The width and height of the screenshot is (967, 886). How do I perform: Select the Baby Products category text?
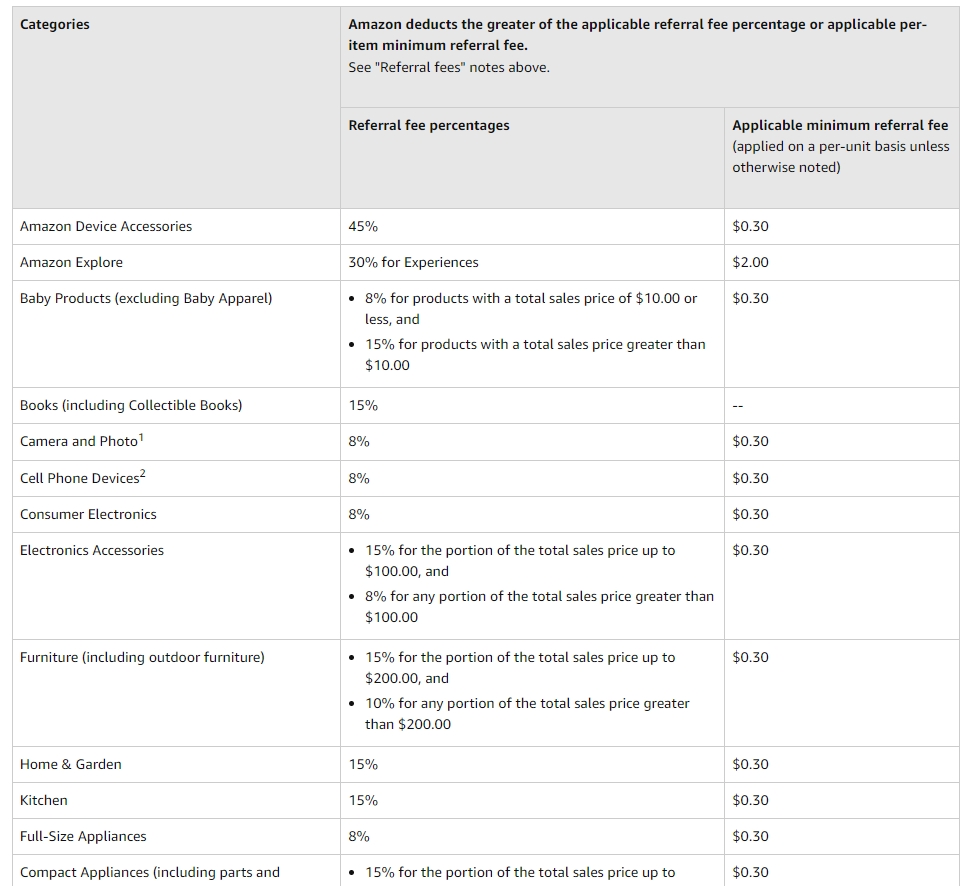click(146, 298)
